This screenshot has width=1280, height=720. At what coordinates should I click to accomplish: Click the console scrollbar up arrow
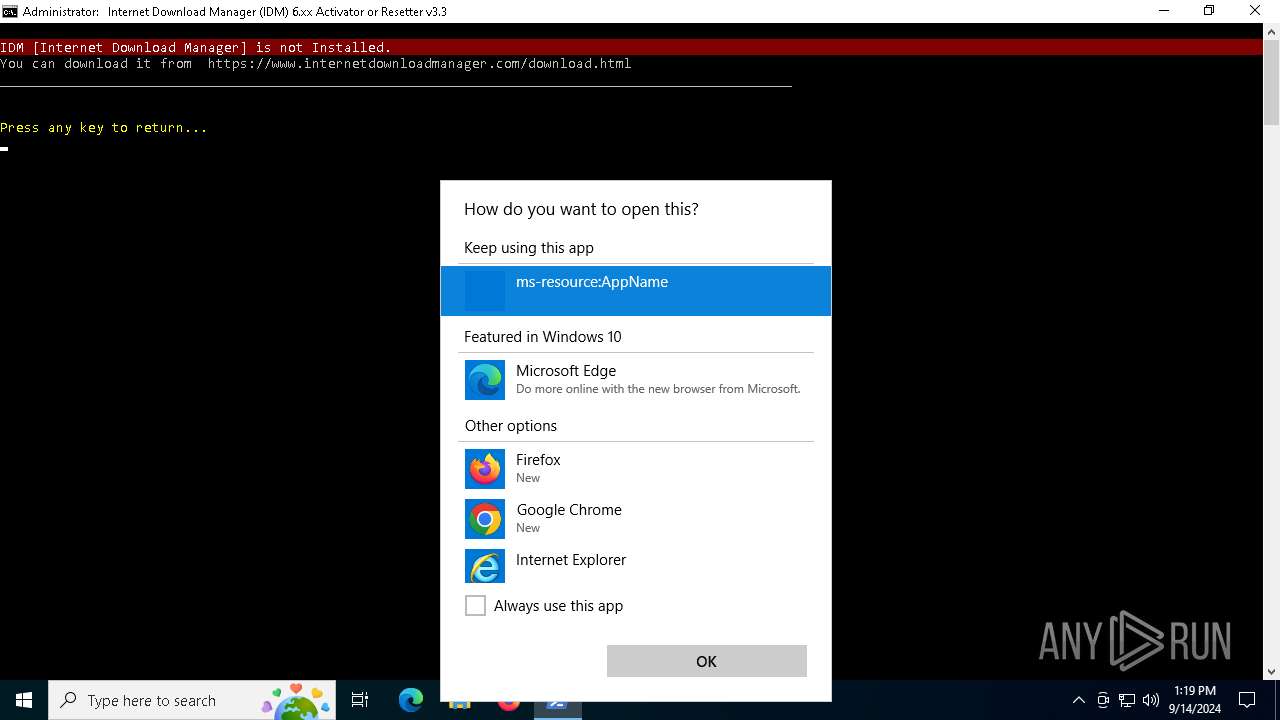point(1271,31)
